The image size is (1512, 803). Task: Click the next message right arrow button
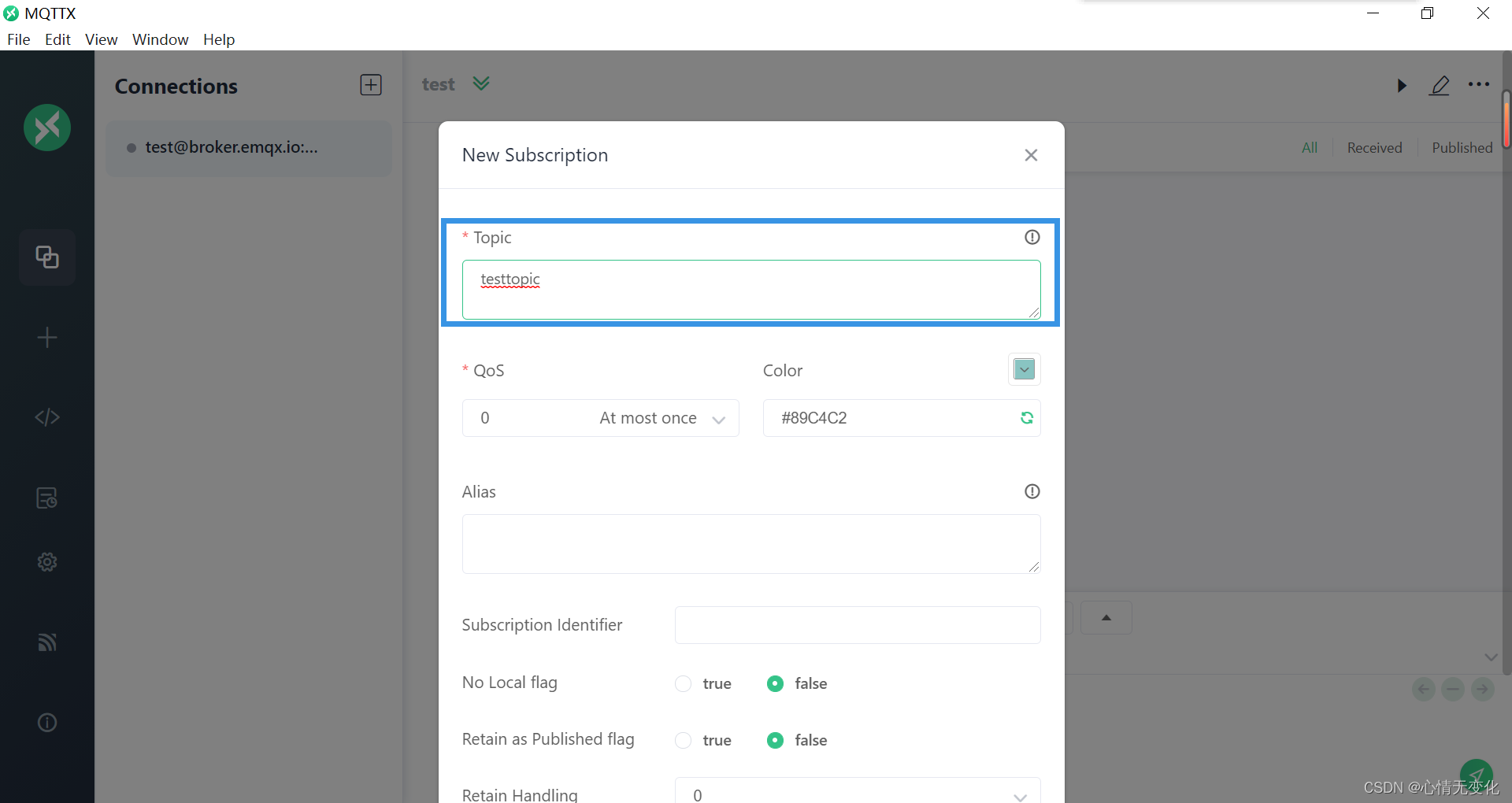pyautogui.click(x=1483, y=690)
